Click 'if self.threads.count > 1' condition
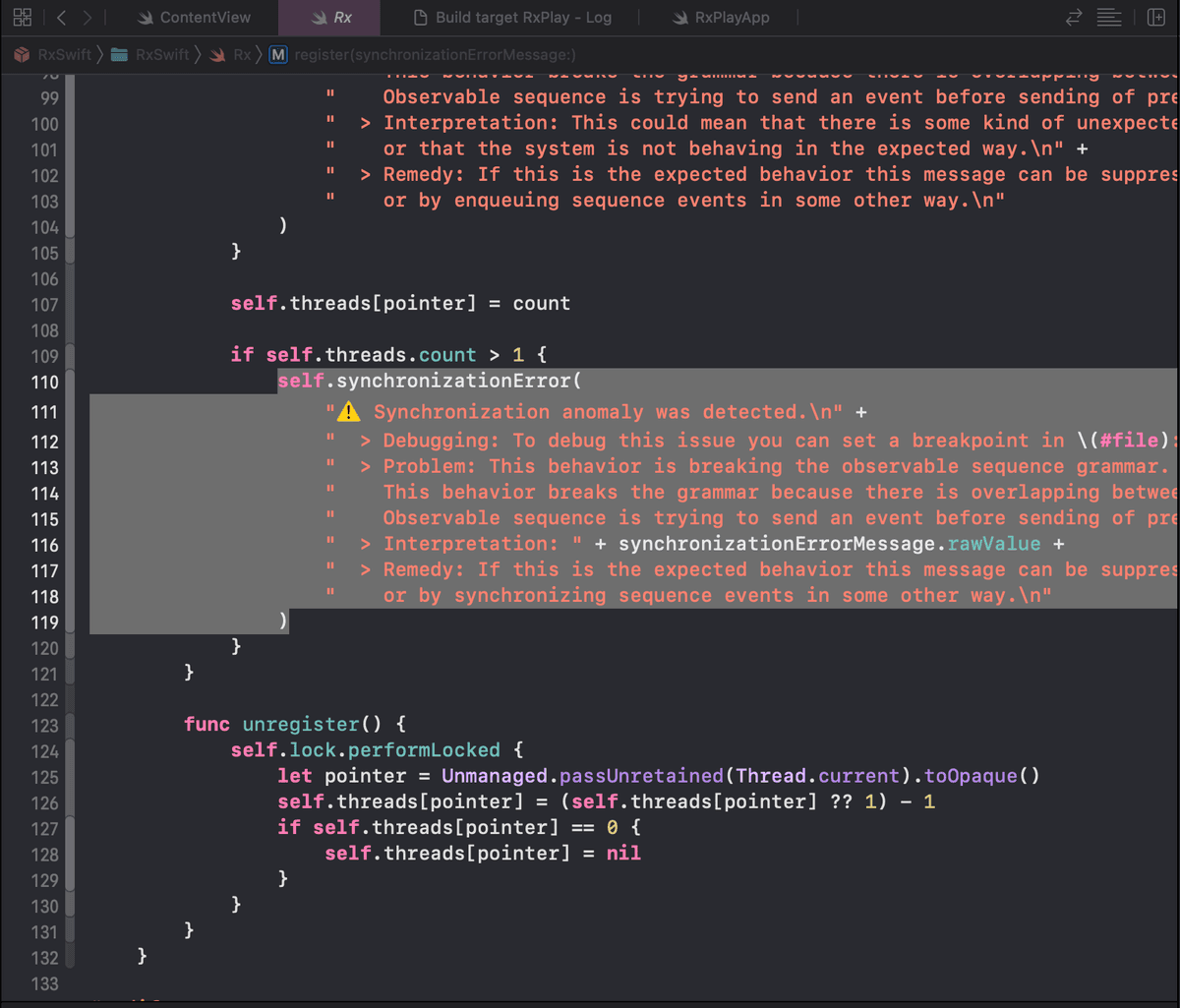The width and height of the screenshot is (1180, 1008). point(378,355)
